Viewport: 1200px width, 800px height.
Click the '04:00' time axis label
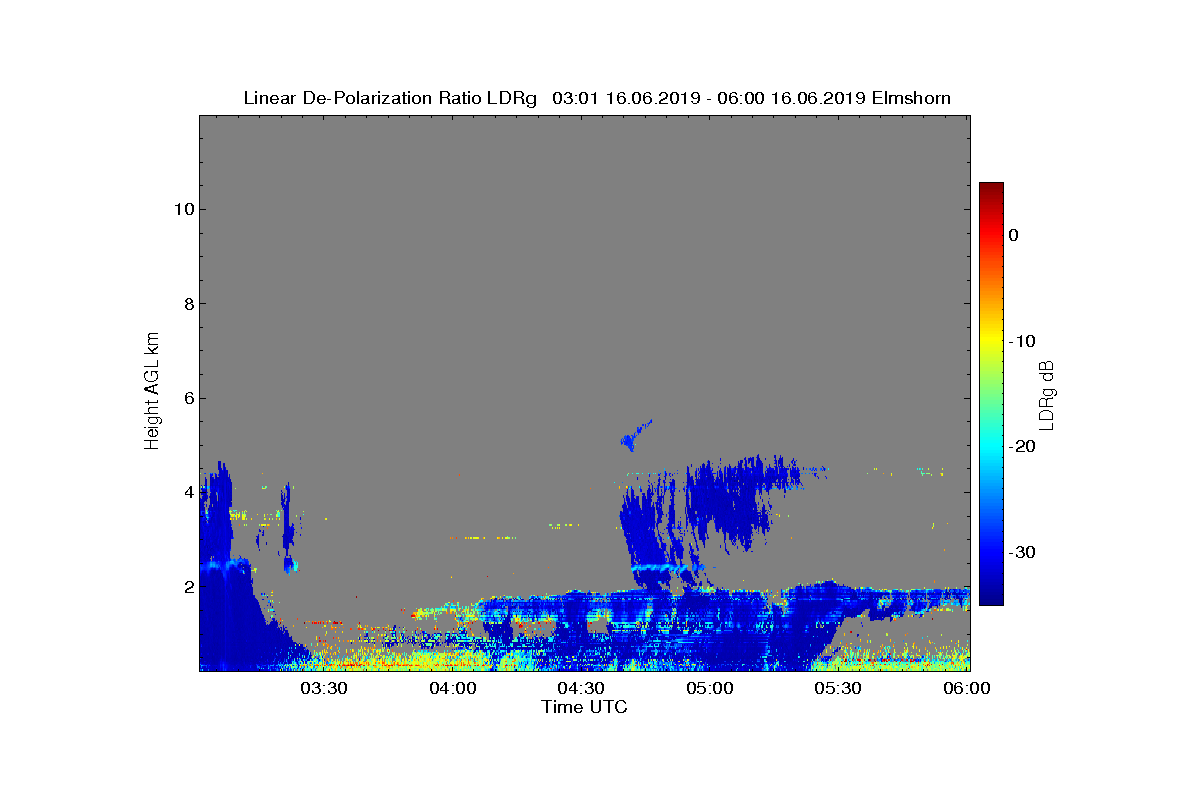pos(453,688)
